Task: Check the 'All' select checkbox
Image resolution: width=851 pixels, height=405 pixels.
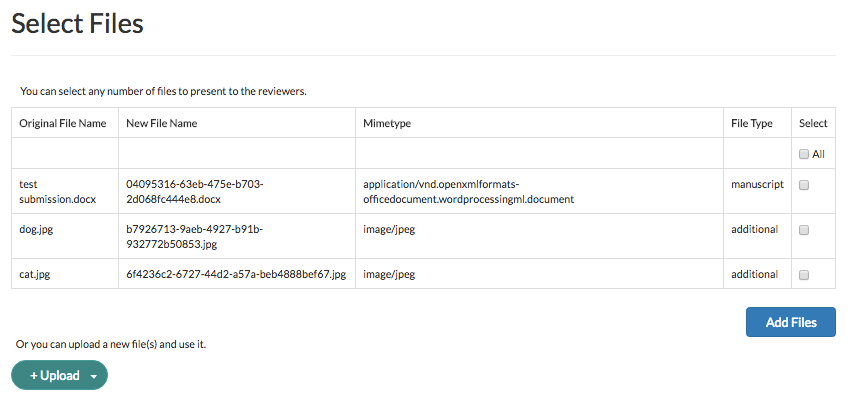Action: tap(804, 154)
